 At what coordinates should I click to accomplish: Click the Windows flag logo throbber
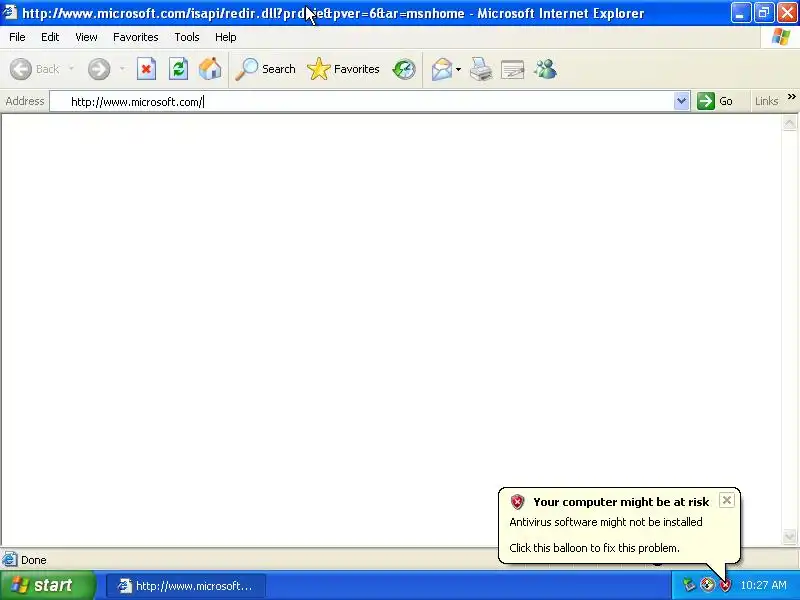[781, 37]
